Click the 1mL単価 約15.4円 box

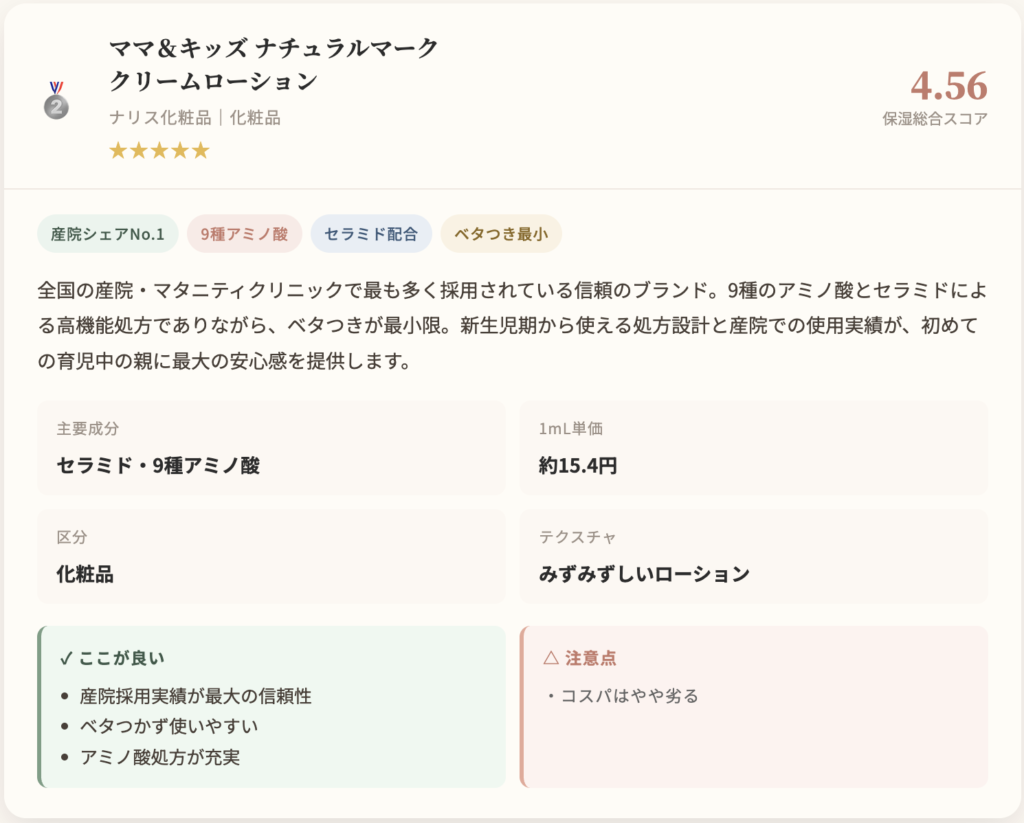pyautogui.click(x=753, y=448)
